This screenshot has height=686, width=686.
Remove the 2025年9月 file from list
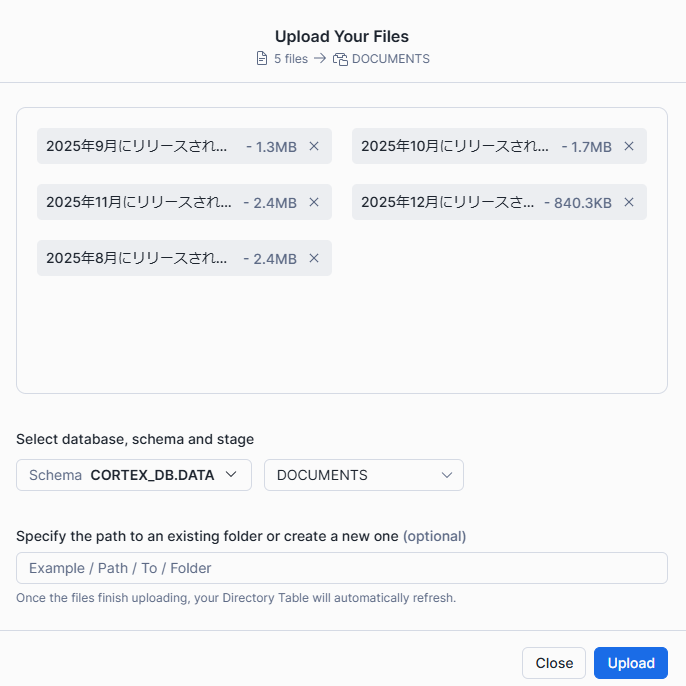pos(314,146)
